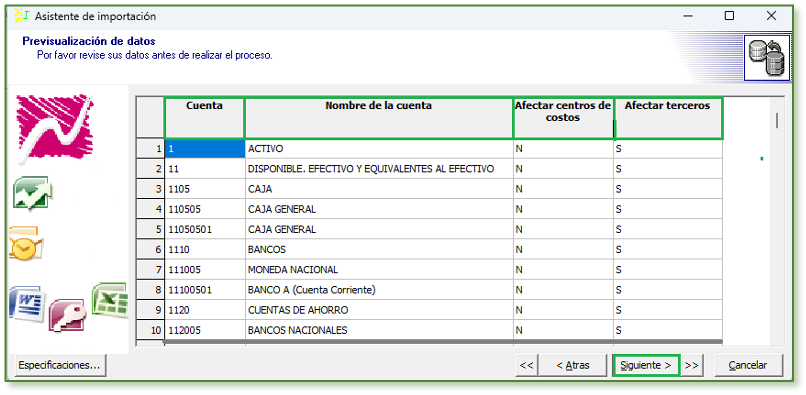The height and width of the screenshot is (395, 806).
Task: Click the < Atras button
Action: click(573, 365)
